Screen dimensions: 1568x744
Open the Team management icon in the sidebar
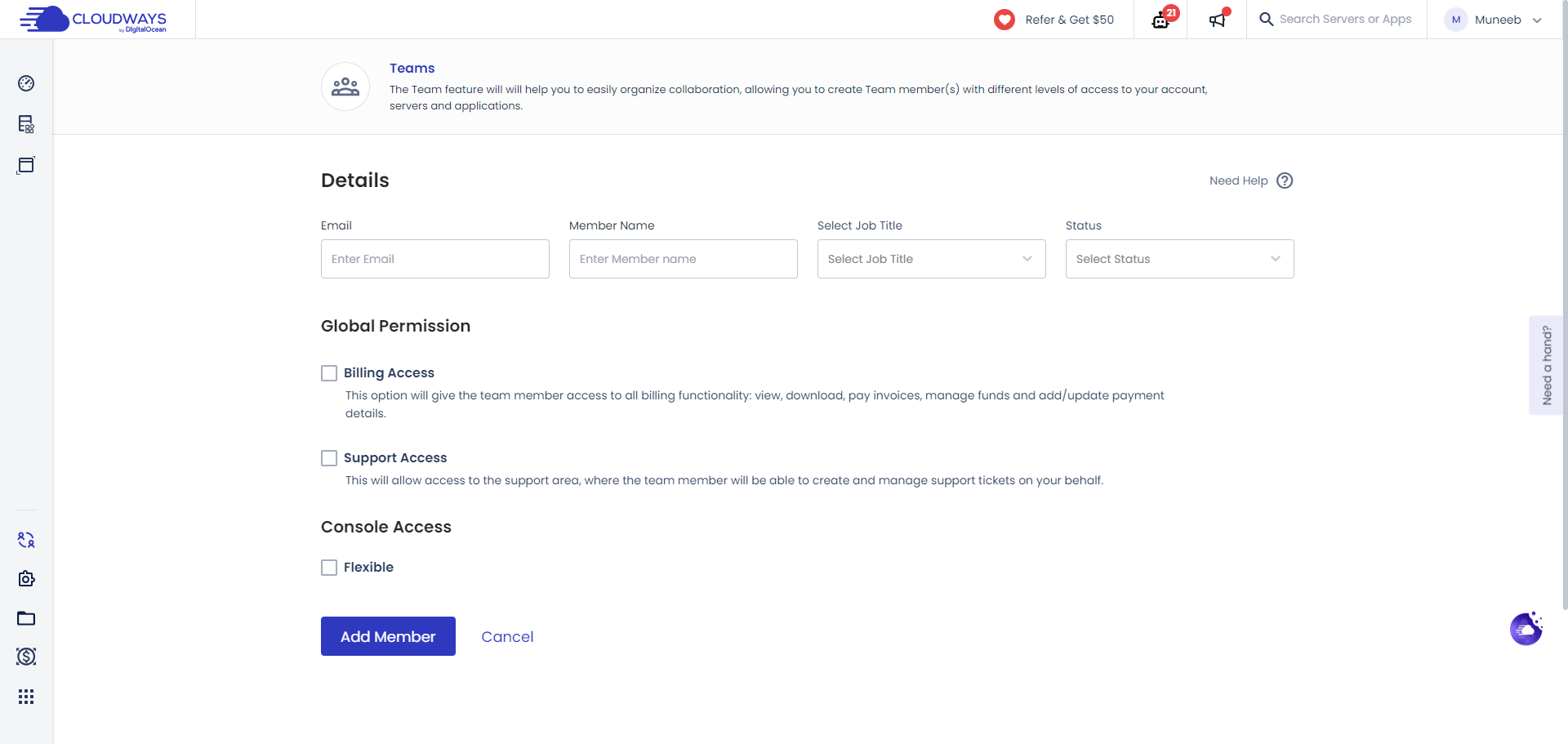pos(26,540)
